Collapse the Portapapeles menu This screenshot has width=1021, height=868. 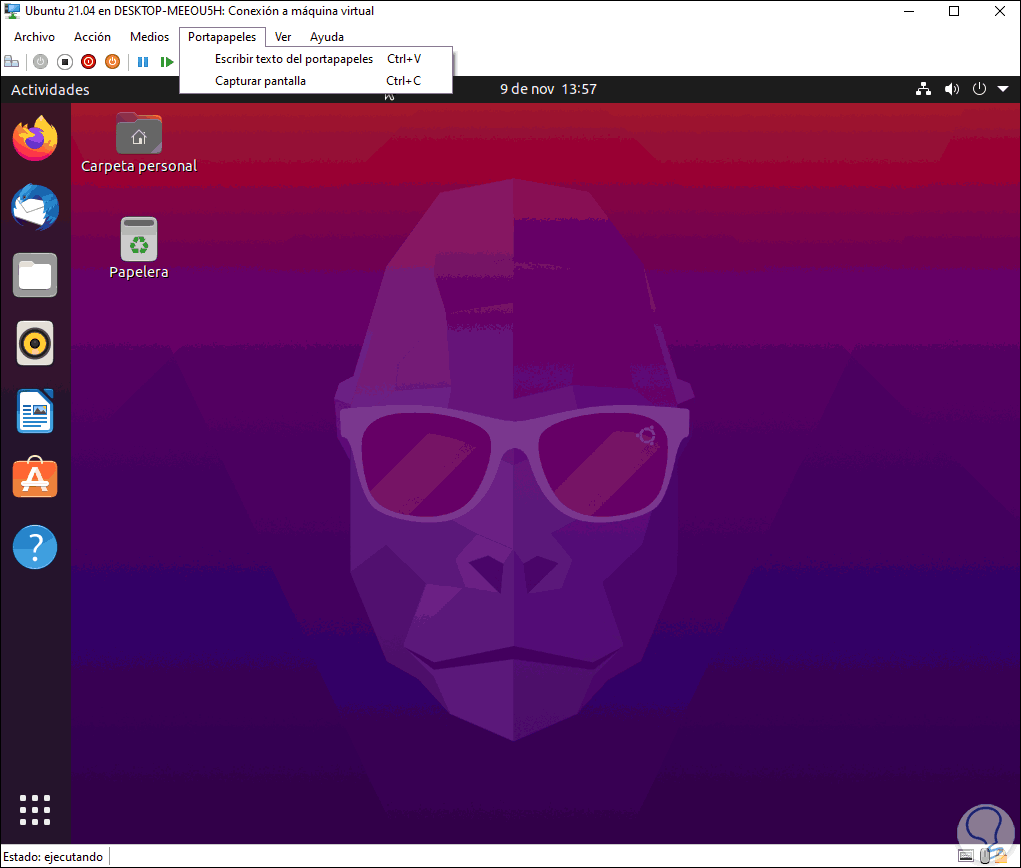pos(222,37)
